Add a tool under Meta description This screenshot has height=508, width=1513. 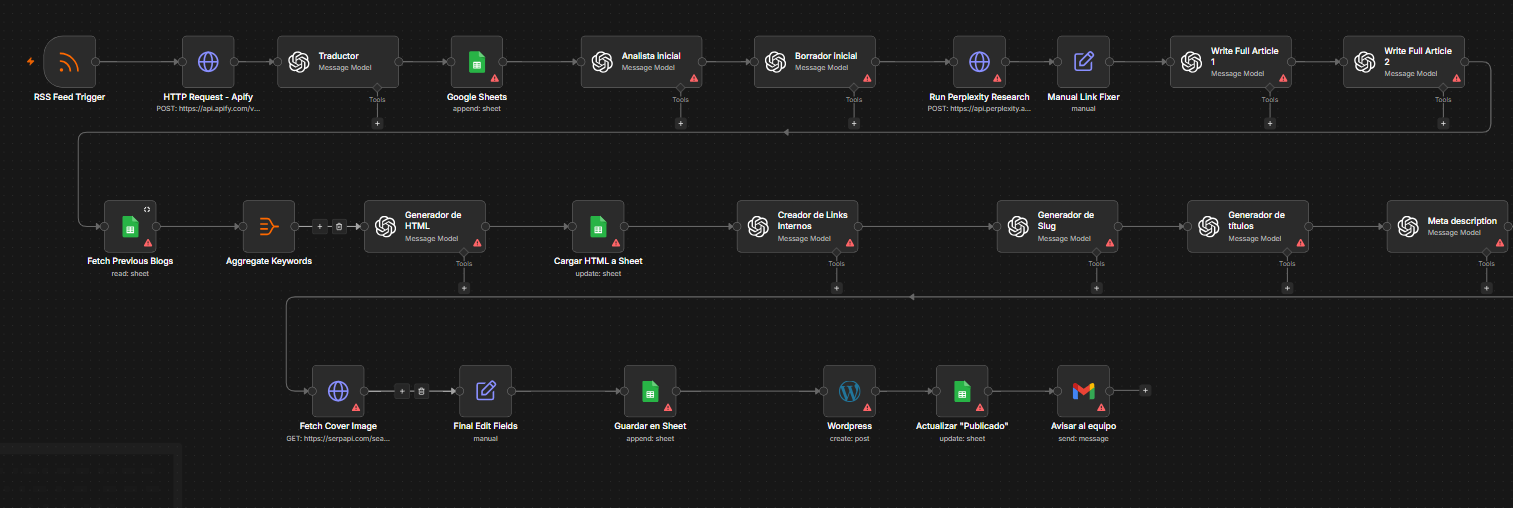click(x=1486, y=288)
